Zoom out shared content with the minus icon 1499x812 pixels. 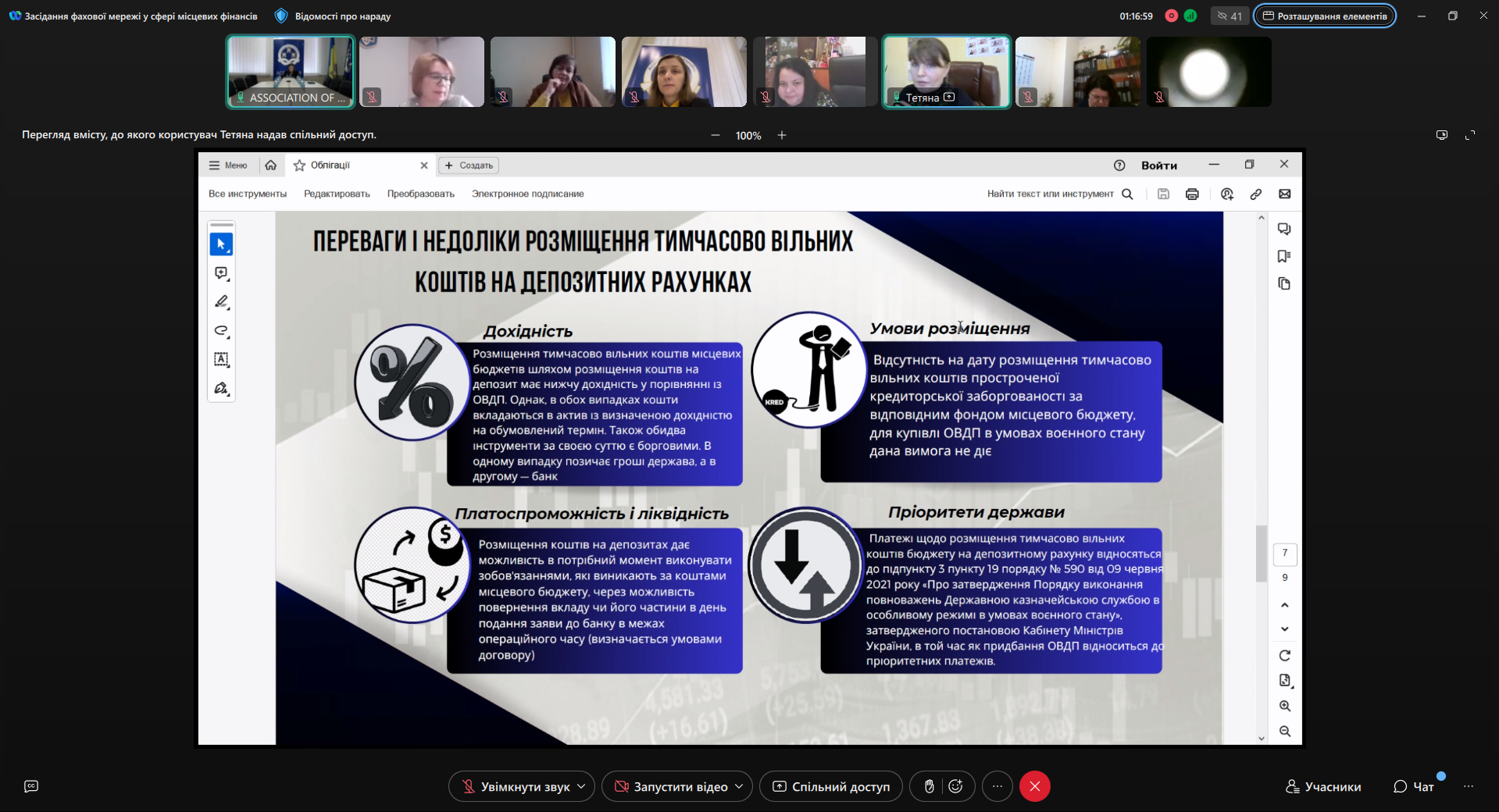click(x=715, y=135)
